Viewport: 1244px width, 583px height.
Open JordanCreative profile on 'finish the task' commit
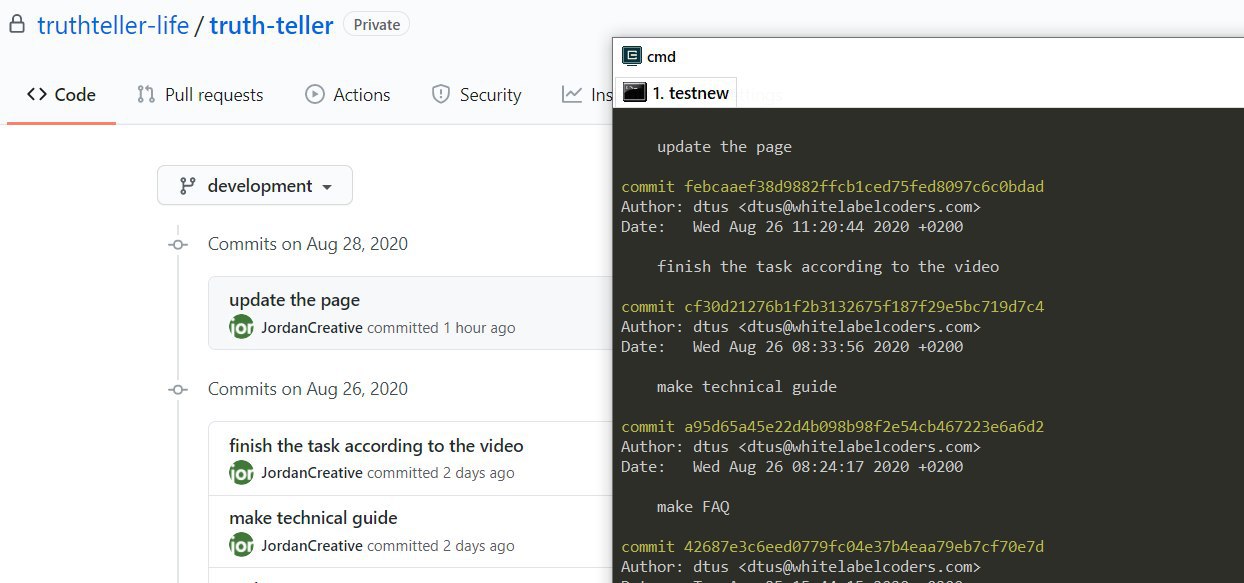(312, 473)
